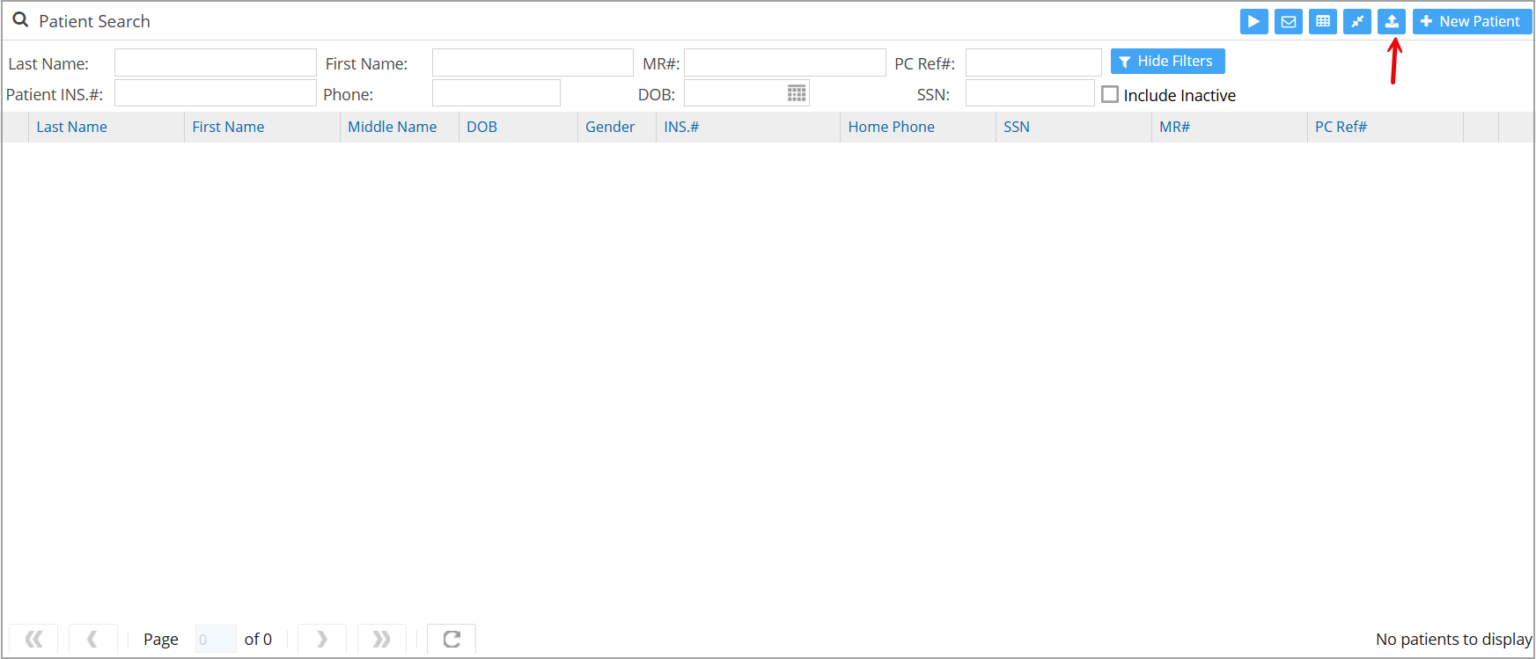Click the Page number stepper field

(214, 639)
